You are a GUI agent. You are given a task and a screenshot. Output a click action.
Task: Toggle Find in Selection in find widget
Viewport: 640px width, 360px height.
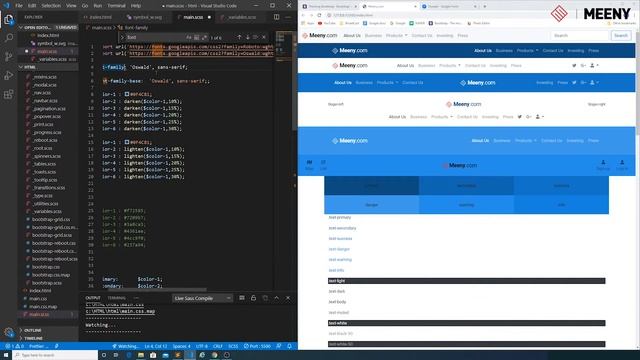[x=256, y=37]
